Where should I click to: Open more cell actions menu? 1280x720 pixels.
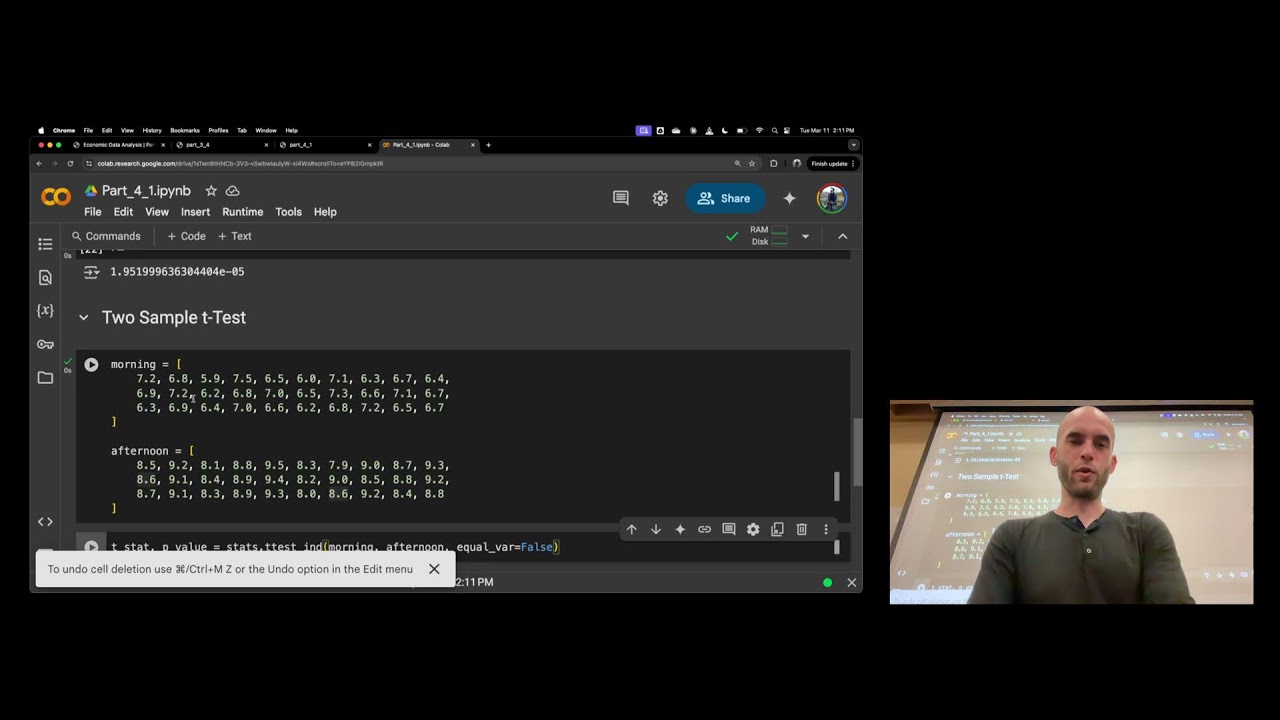point(826,529)
